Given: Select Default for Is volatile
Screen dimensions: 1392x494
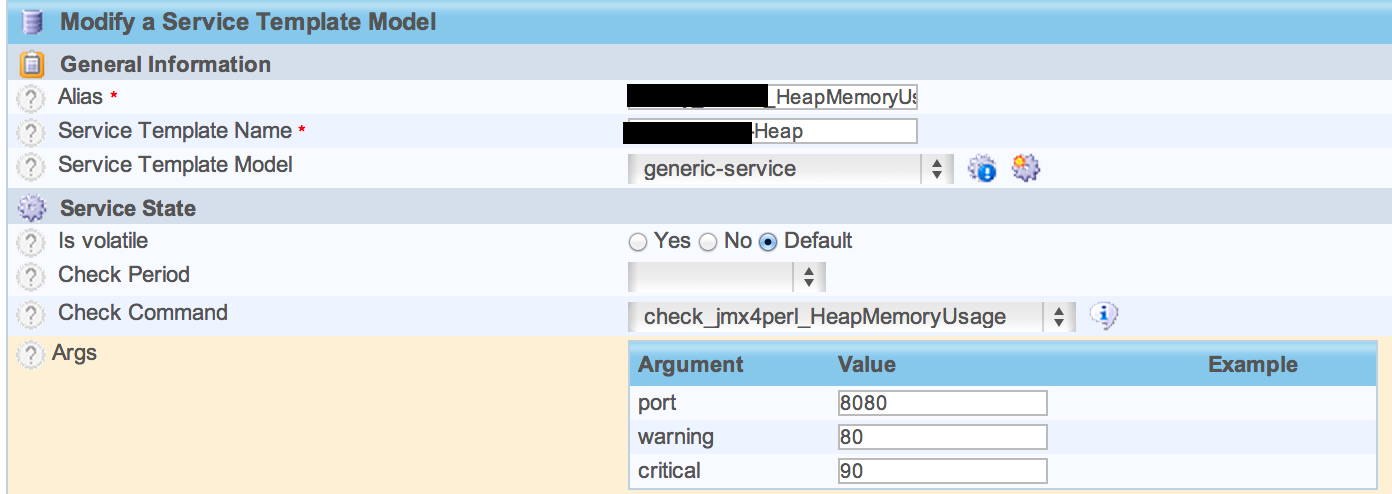Looking at the screenshot, I should pyautogui.click(x=768, y=242).
